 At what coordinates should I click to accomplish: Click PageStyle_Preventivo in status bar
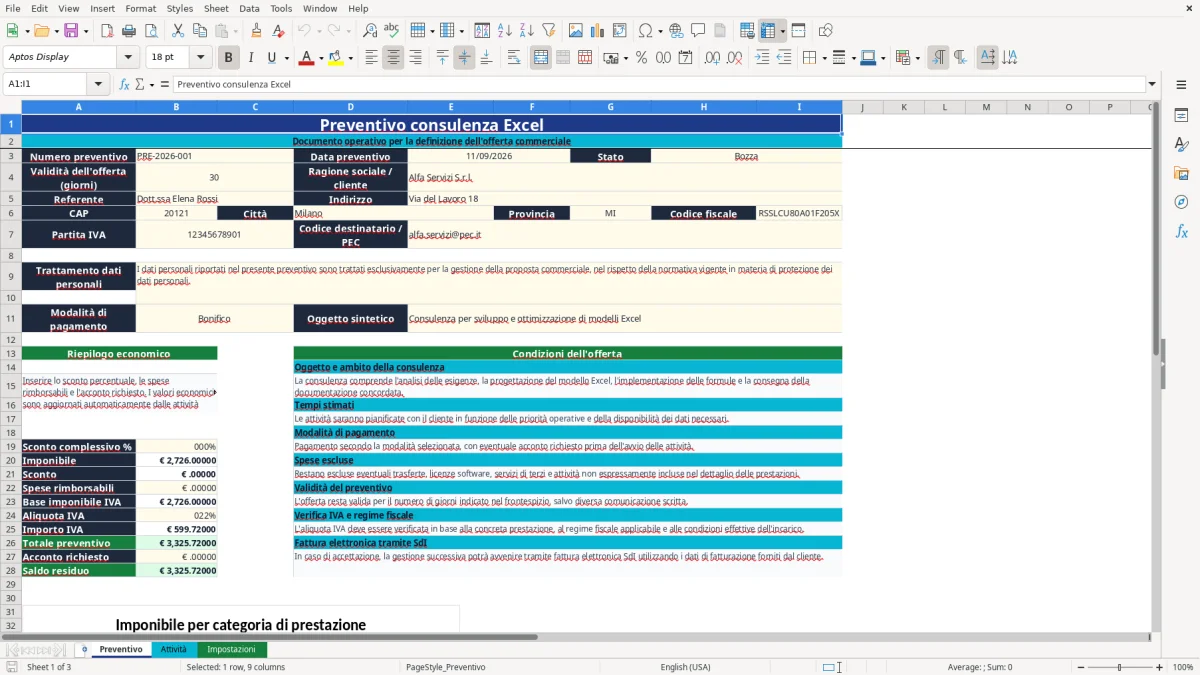445,667
